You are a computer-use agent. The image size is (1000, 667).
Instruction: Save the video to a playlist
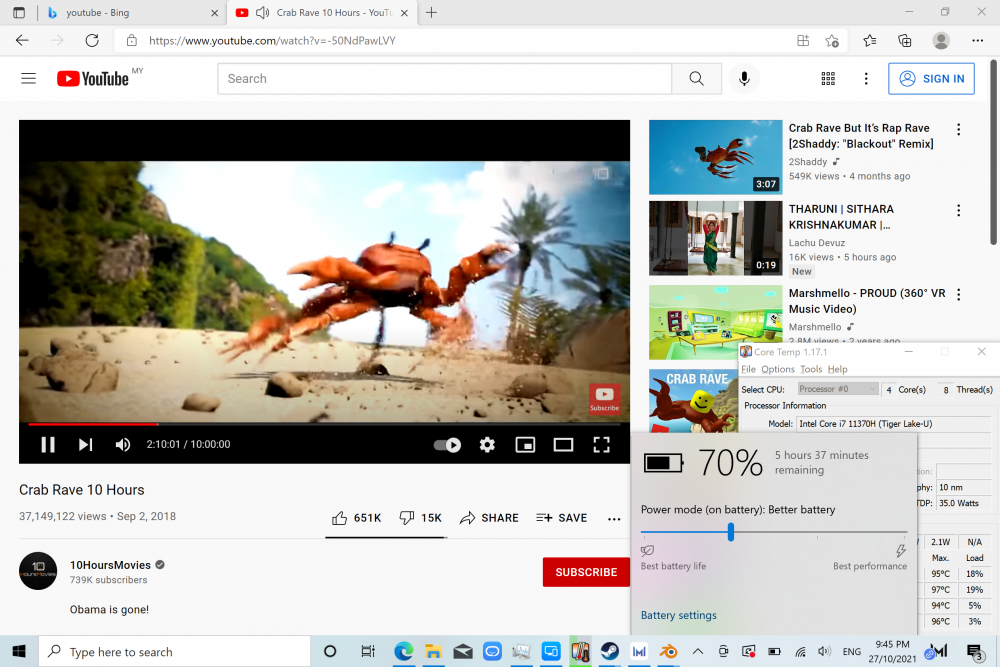point(562,518)
